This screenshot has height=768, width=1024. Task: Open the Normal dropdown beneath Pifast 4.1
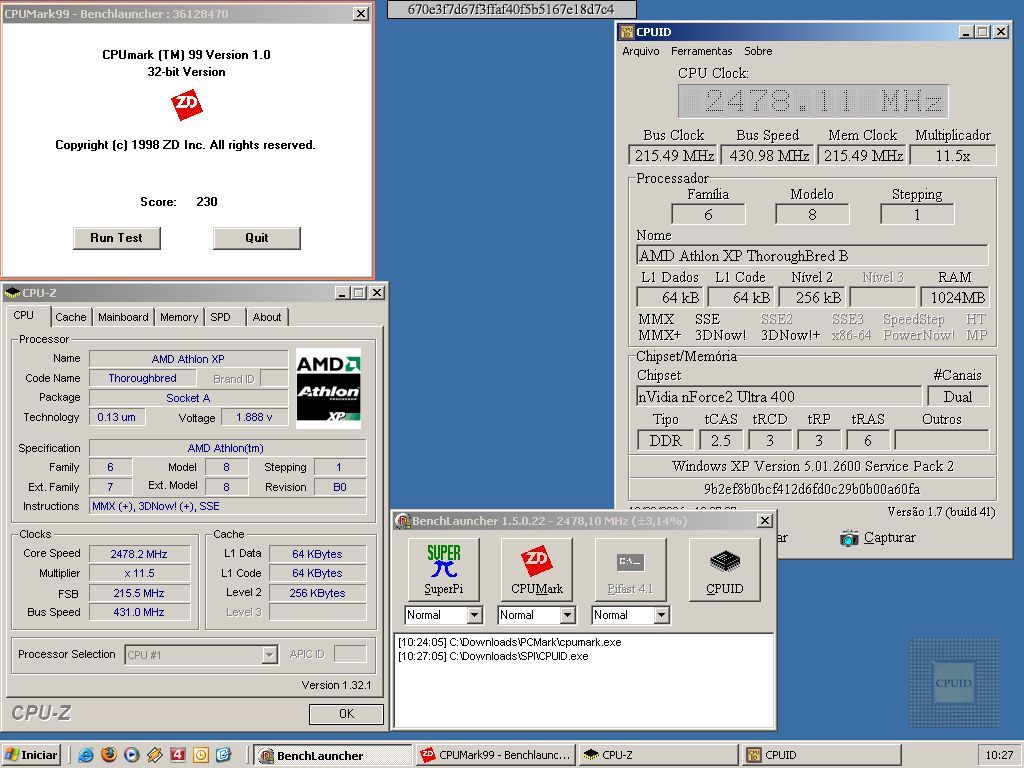point(662,615)
